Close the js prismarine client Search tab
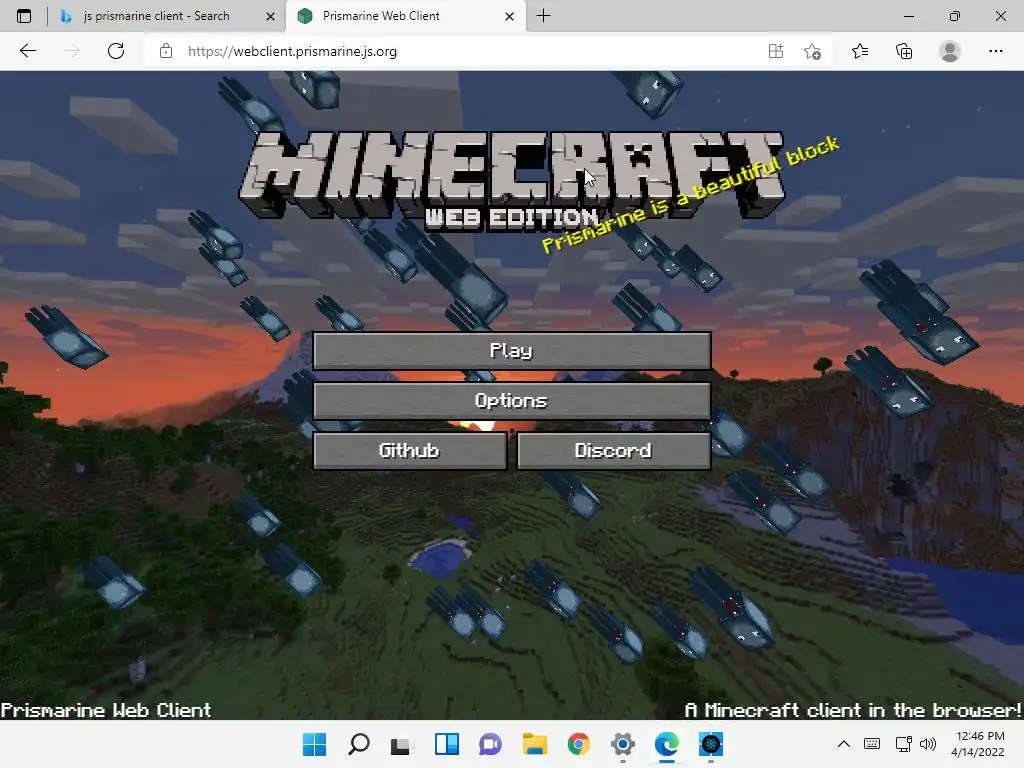Image resolution: width=1024 pixels, height=768 pixels. [270, 16]
